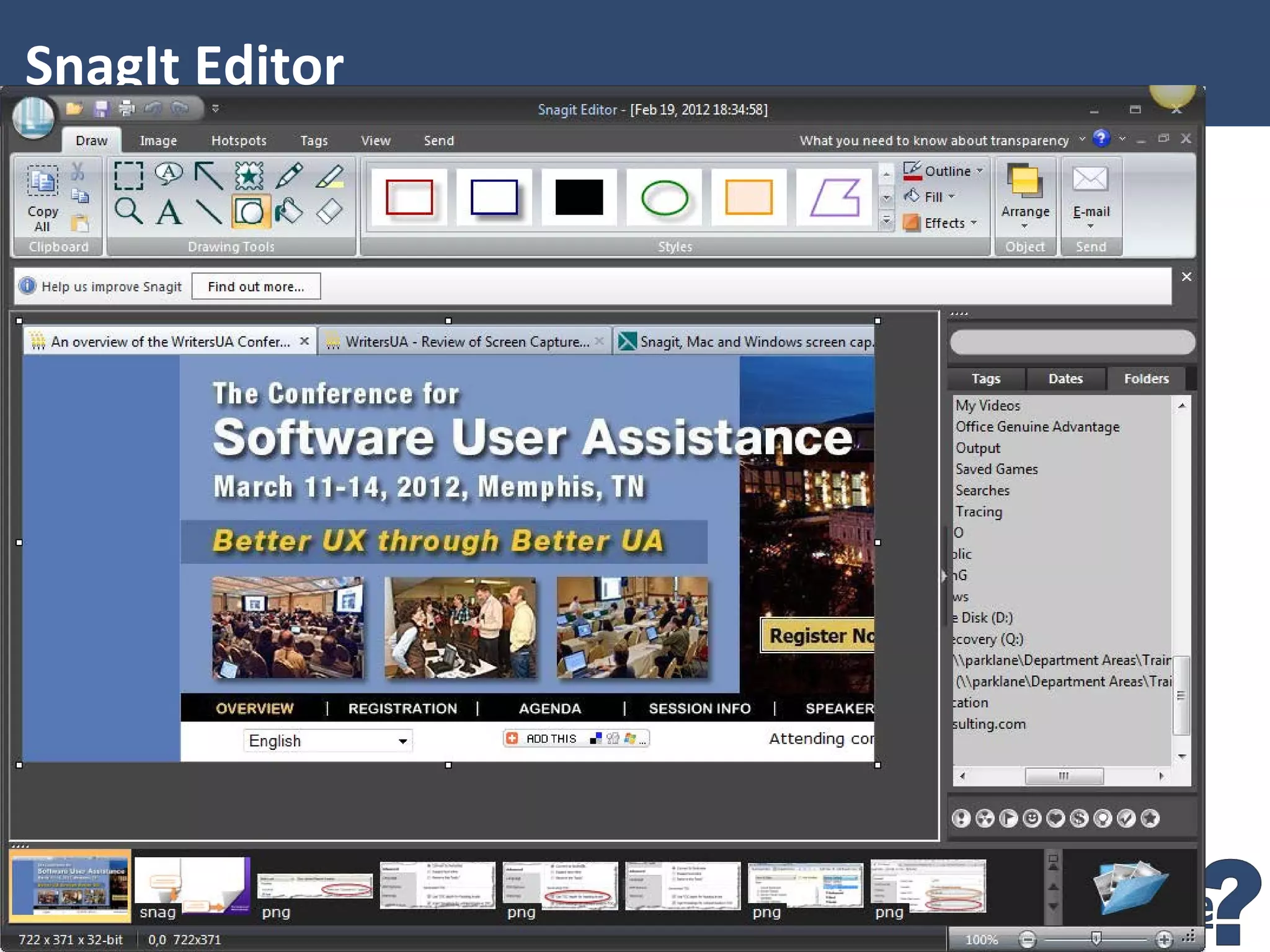The image size is (1270, 952).
Task: Apply the smiley Funny flag
Action: click(1032, 818)
